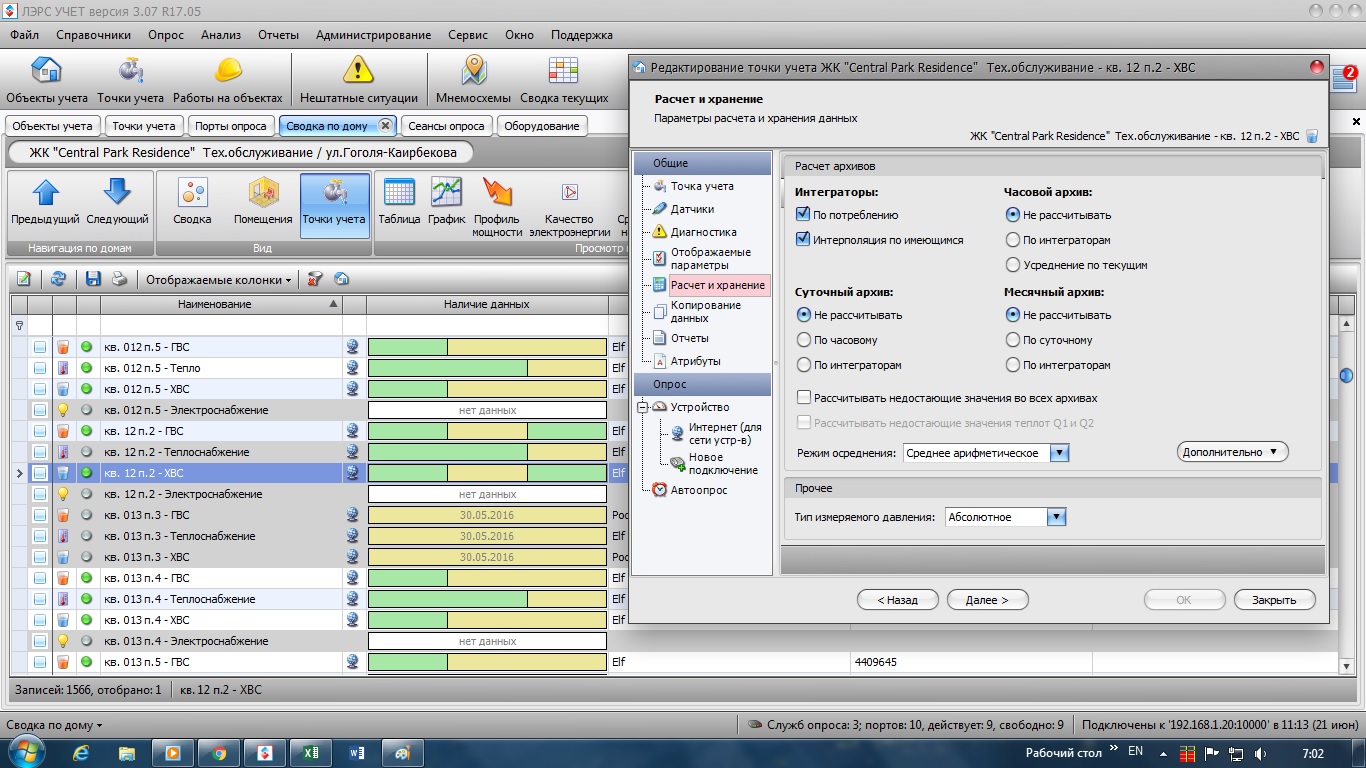1366x768 pixels.
Task: Open Excel from the Windows taskbar
Action: pyautogui.click(x=311, y=753)
